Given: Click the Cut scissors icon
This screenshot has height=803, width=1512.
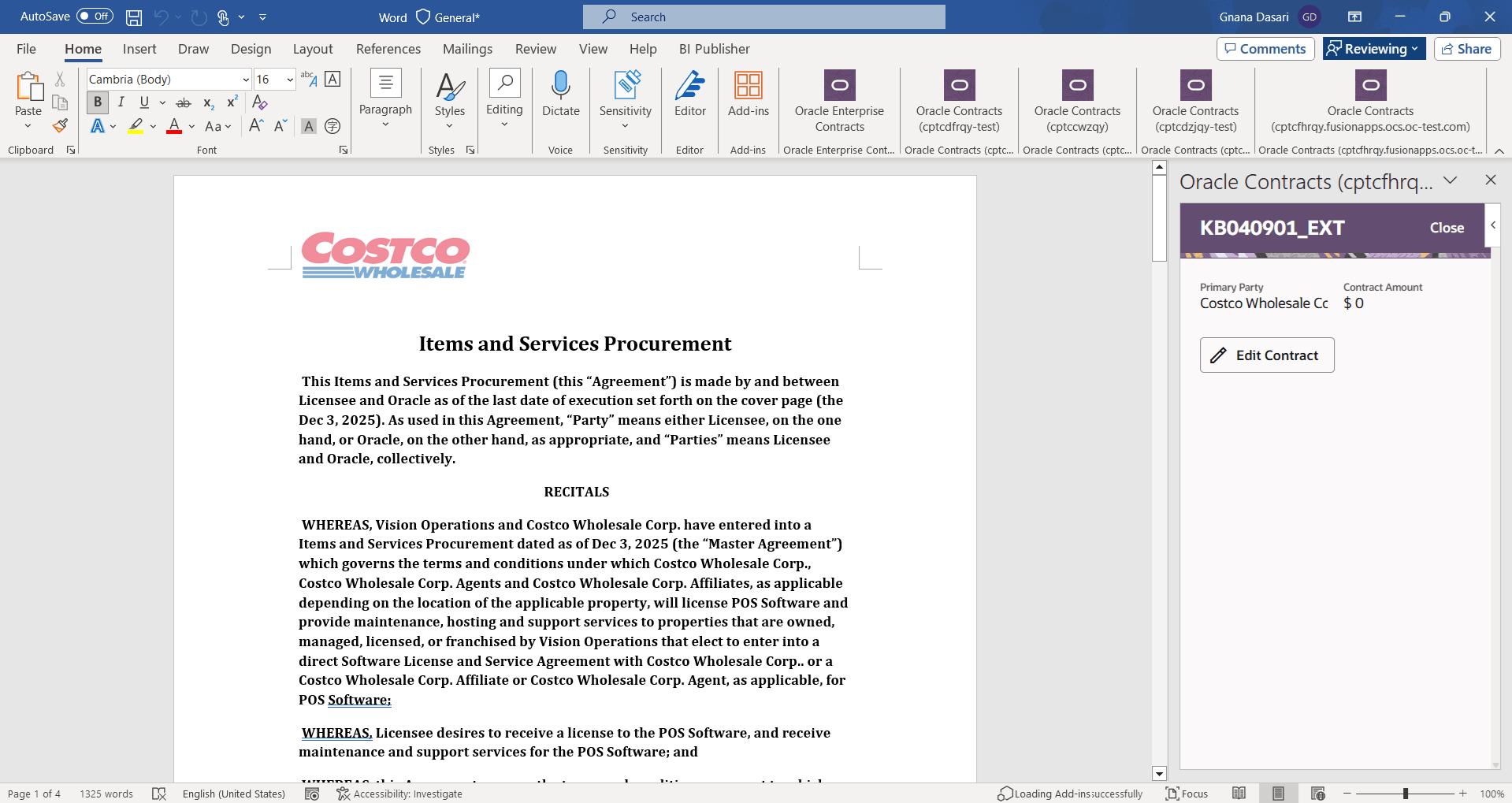Looking at the screenshot, I should pos(60,80).
